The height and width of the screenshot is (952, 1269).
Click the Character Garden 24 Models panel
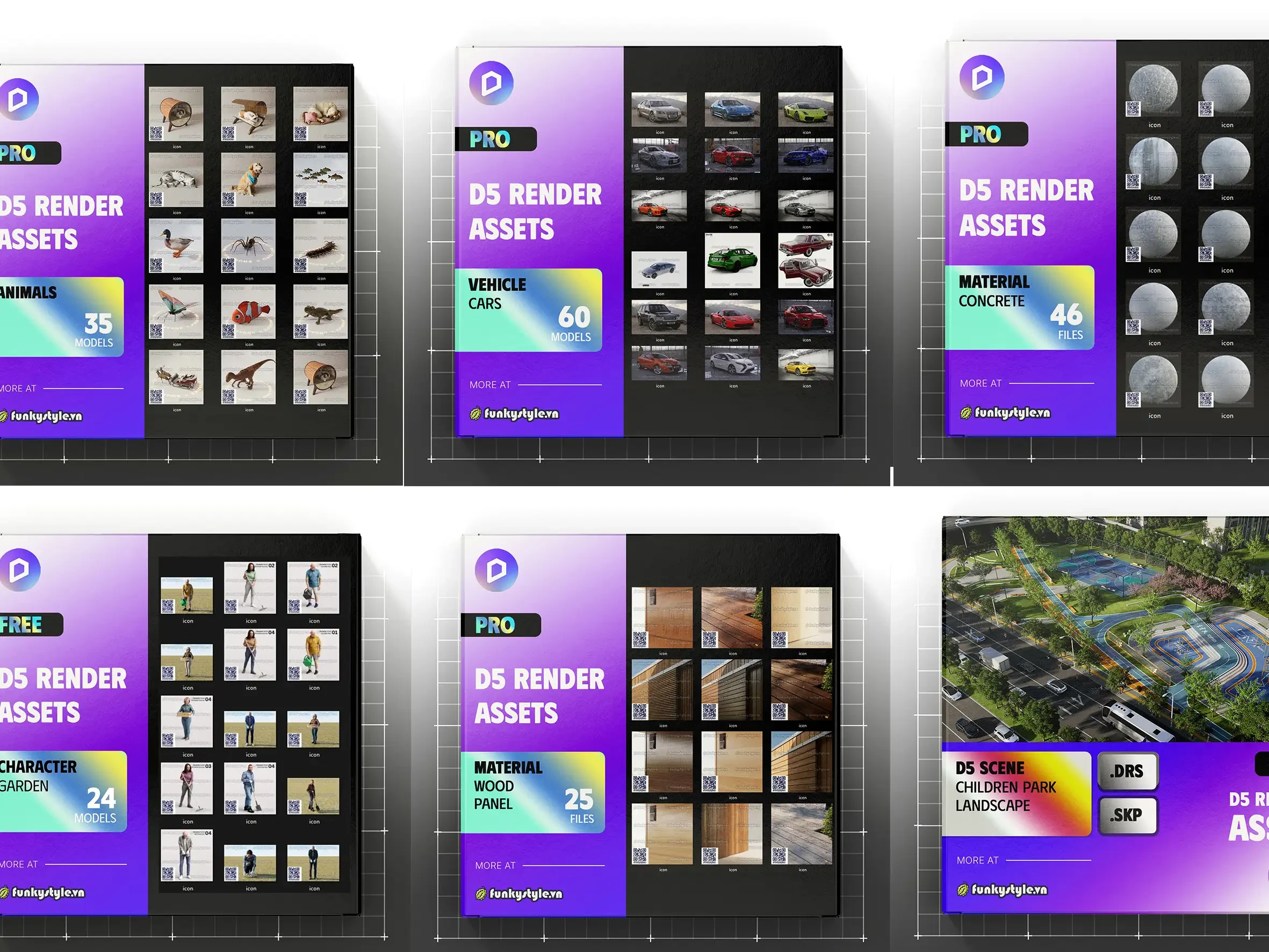[63, 791]
